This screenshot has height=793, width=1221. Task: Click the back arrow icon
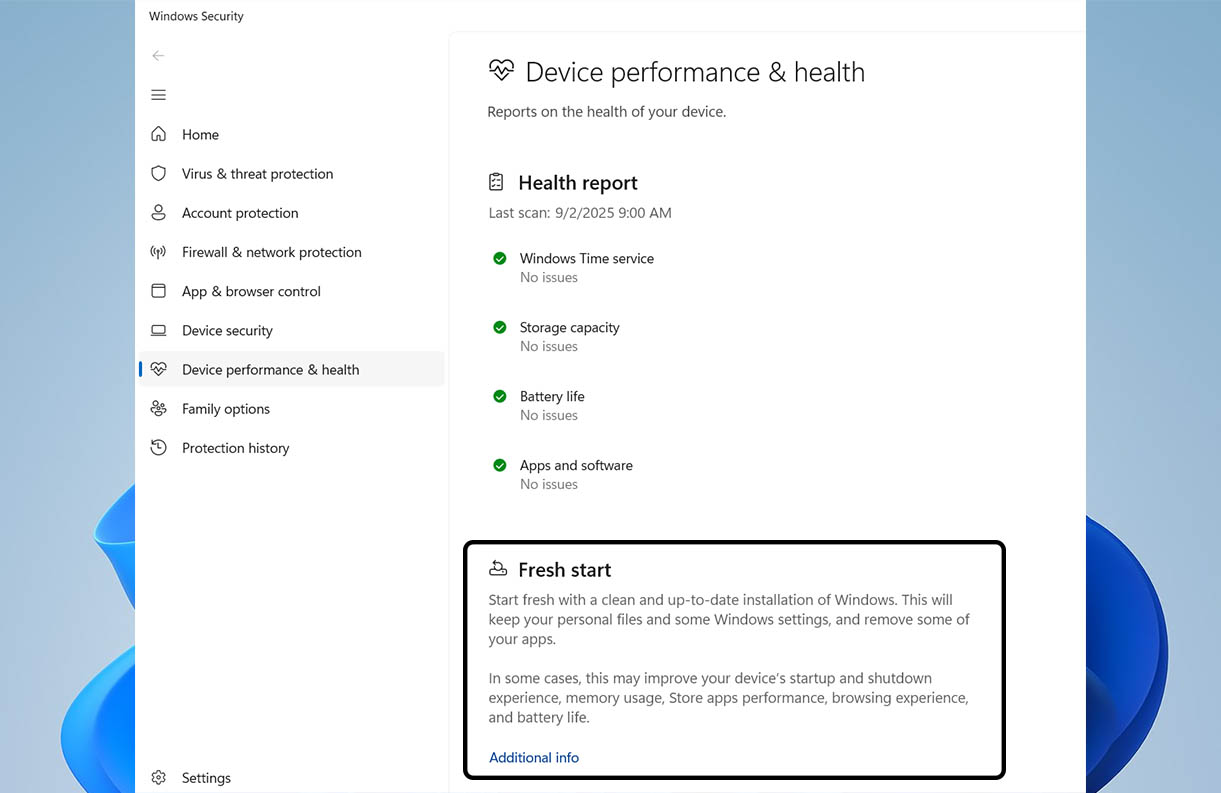click(x=158, y=56)
